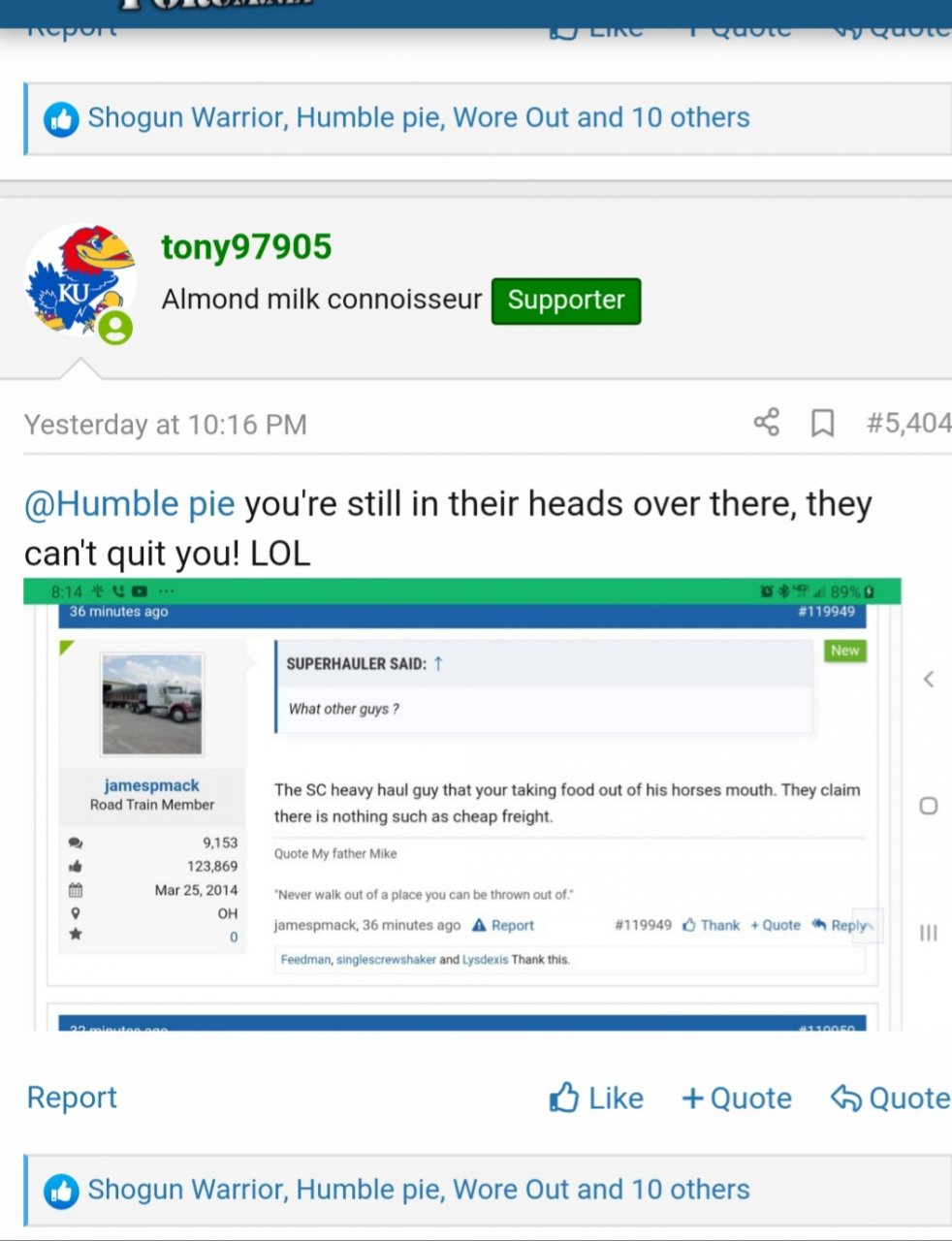Show the "and 10 others" likes list in the lower bar
This screenshot has width=952, height=1241.
point(663,1190)
